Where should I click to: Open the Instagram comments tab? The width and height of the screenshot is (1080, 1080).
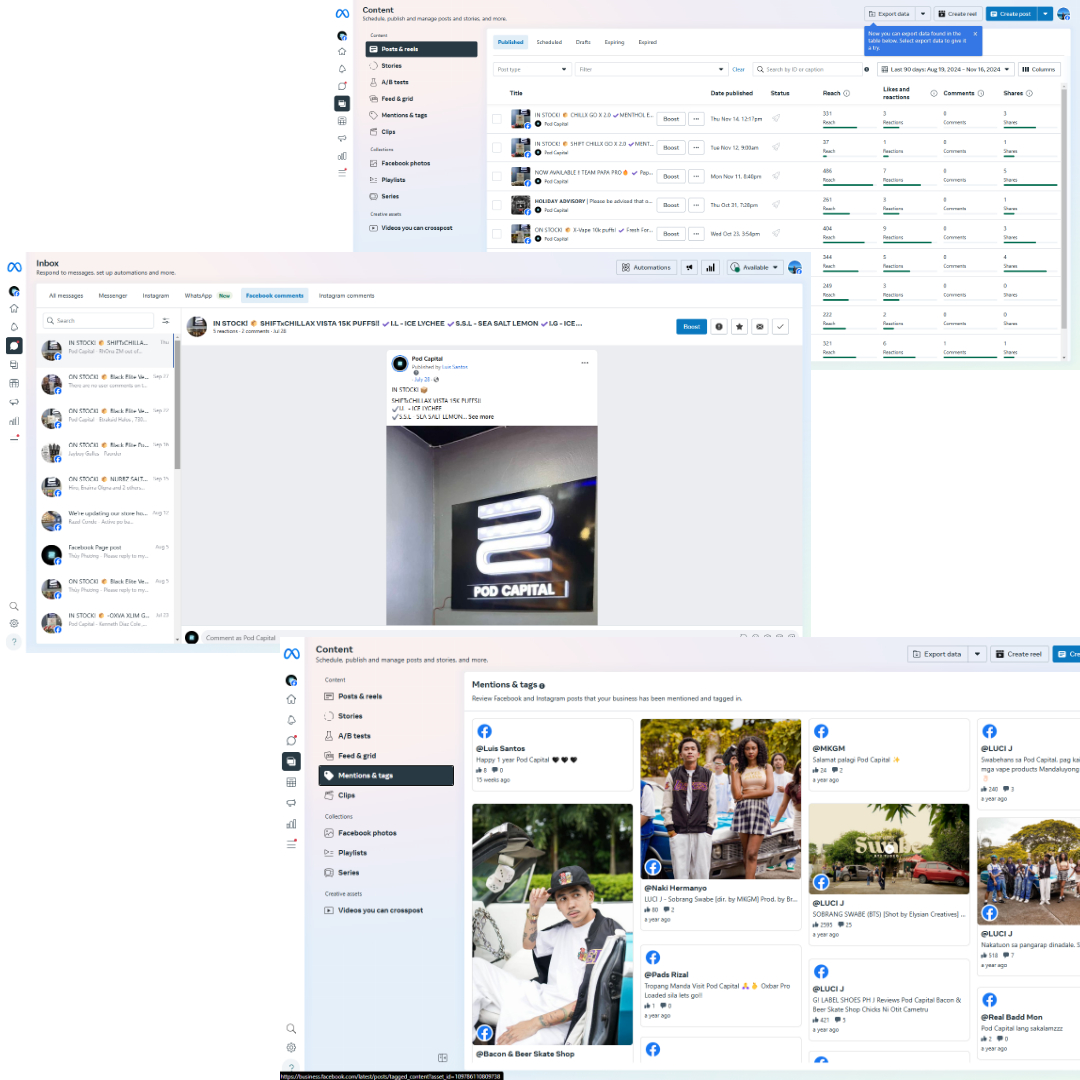coord(346,296)
